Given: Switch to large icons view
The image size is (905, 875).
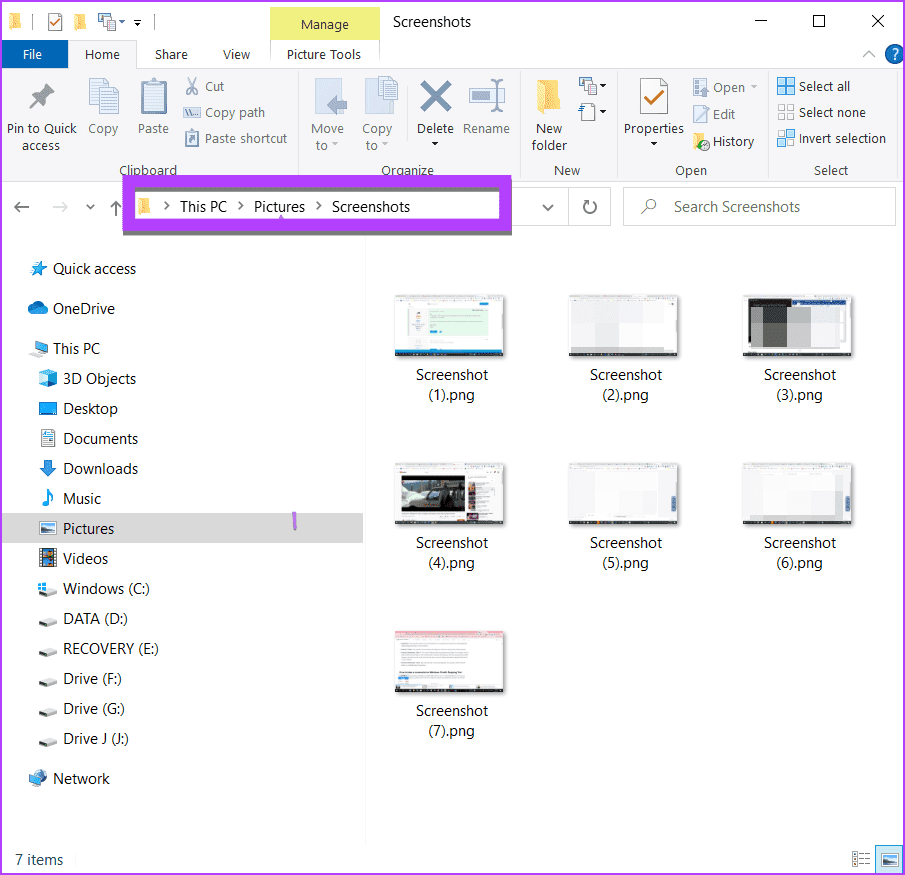Looking at the screenshot, I should coord(888,859).
